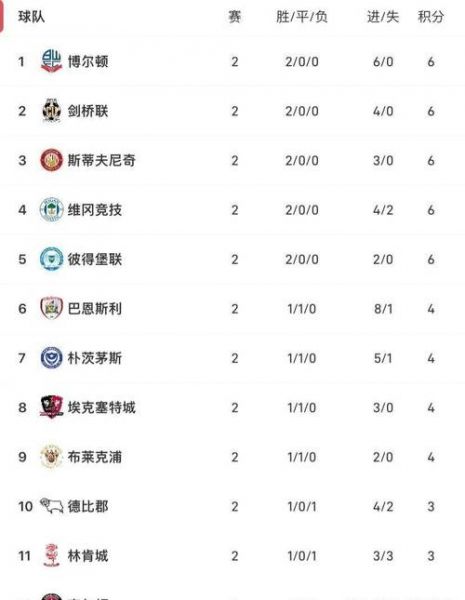
Task: Click 巴恩斯利's 8/1 goals record
Action: point(383,308)
